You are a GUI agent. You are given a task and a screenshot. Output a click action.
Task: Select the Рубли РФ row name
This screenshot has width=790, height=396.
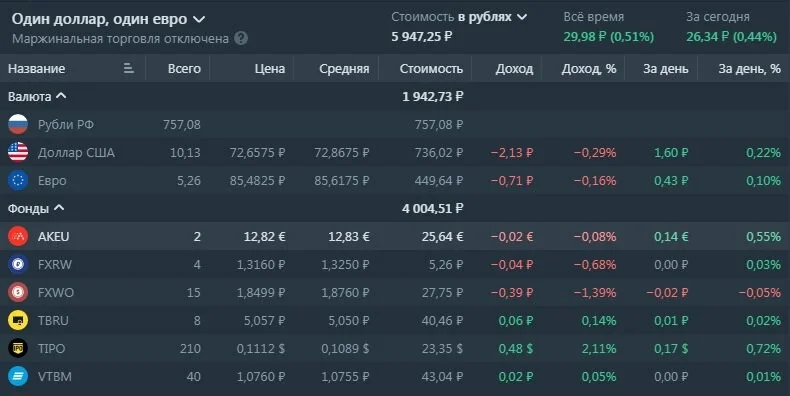click(x=66, y=124)
